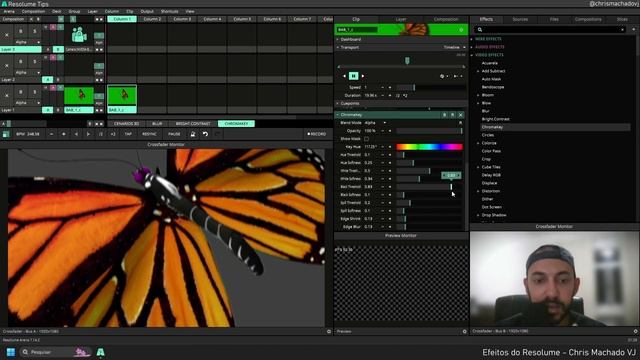Adjust the Hue Softness slider
640x360 pixels.
tap(429, 163)
